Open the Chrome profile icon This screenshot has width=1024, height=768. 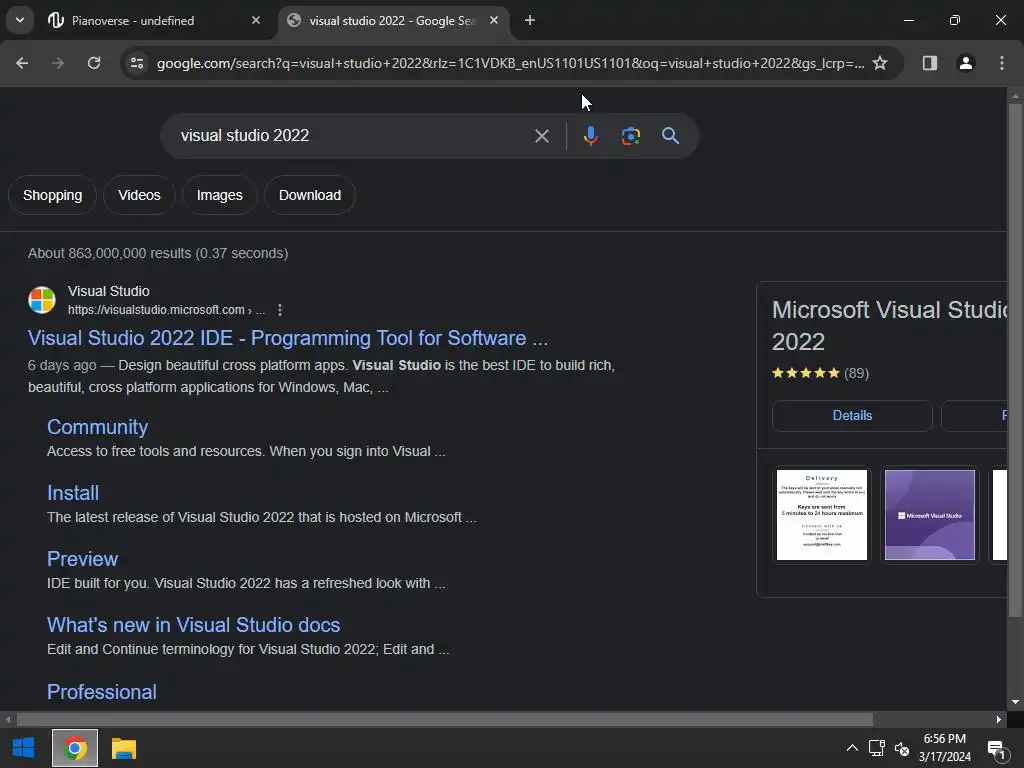coord(965,63)
